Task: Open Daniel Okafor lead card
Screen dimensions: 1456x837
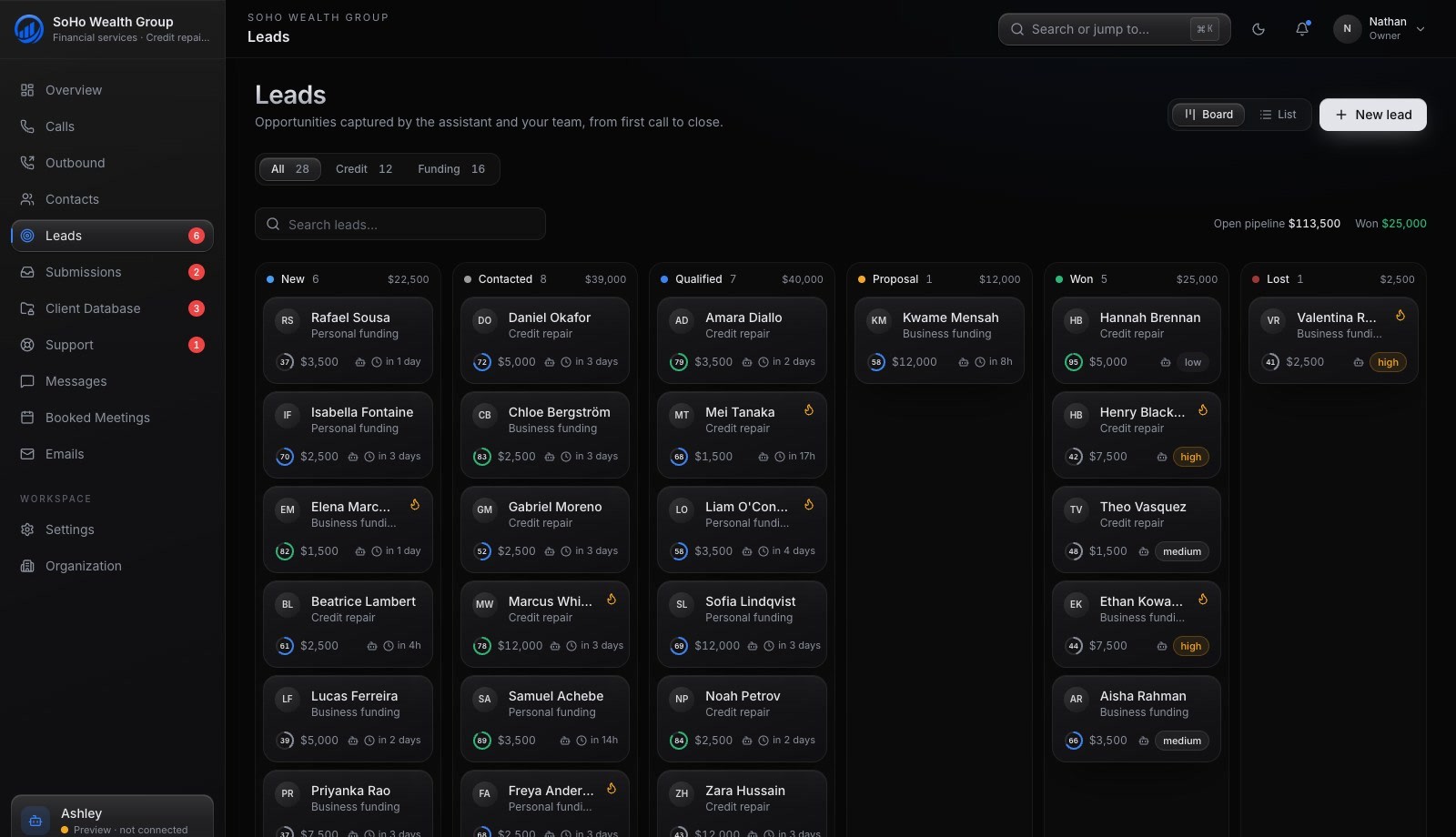Action: 545,340
